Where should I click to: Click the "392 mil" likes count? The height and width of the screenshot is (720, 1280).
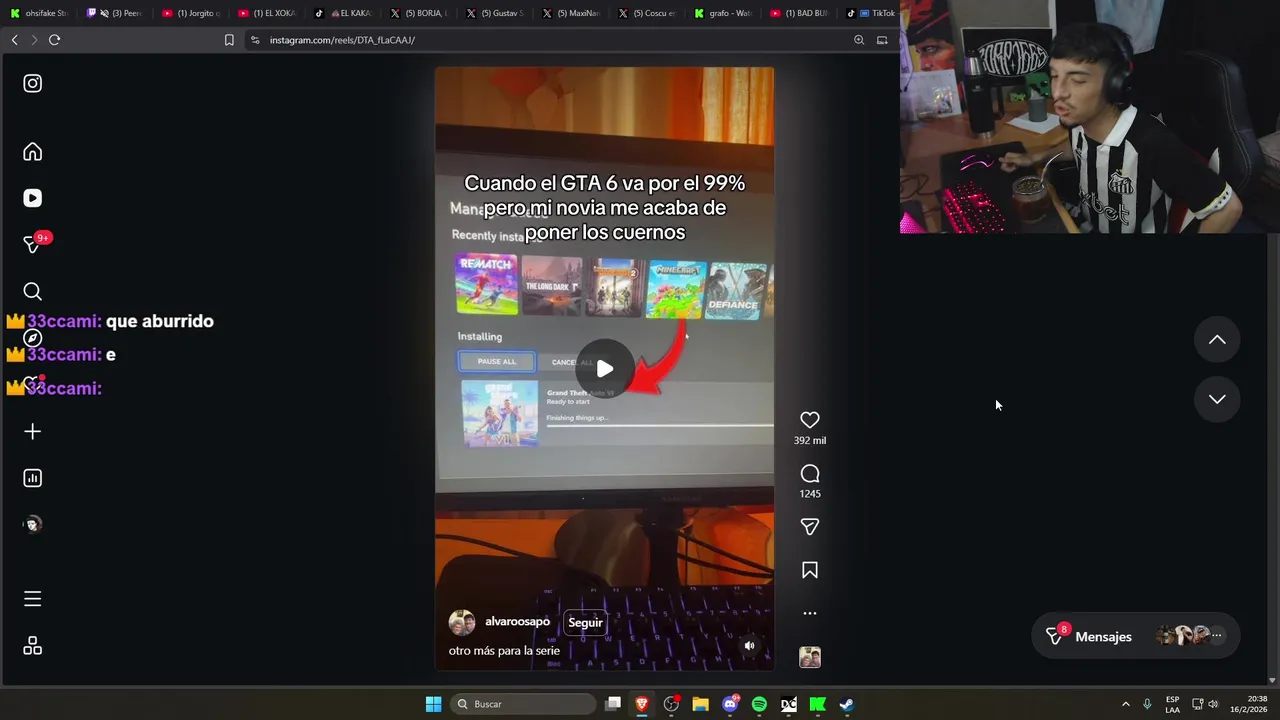810,440
